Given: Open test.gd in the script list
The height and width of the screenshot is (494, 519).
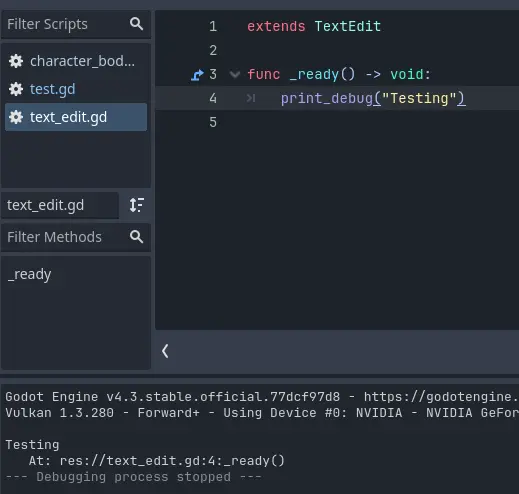Looking at the screenshot, I should click(76, 89).
